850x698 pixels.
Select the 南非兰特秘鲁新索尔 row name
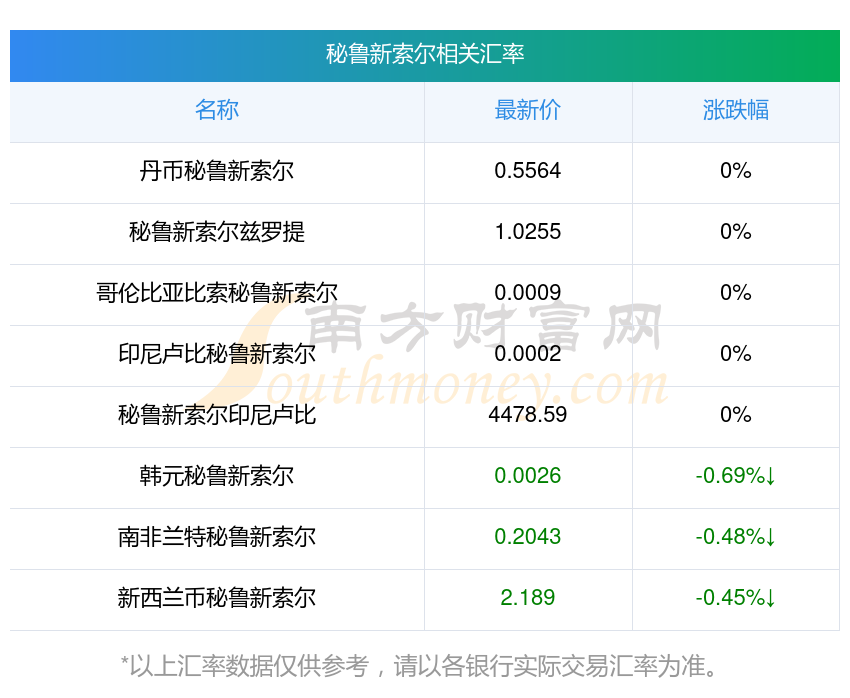tap(217, 537)
